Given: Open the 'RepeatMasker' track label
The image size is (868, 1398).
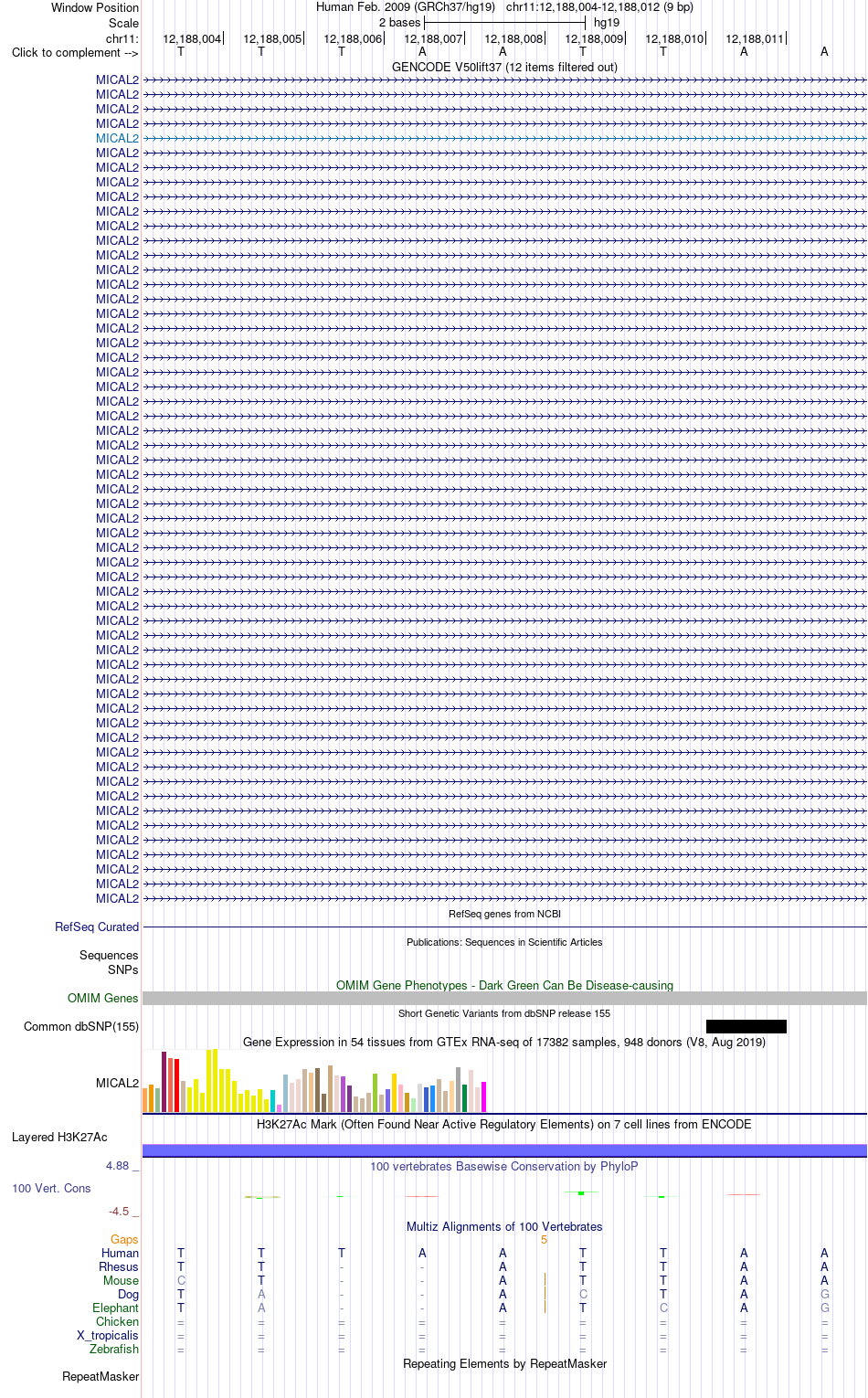Looking at the screenshot, I should point(101,1376).
